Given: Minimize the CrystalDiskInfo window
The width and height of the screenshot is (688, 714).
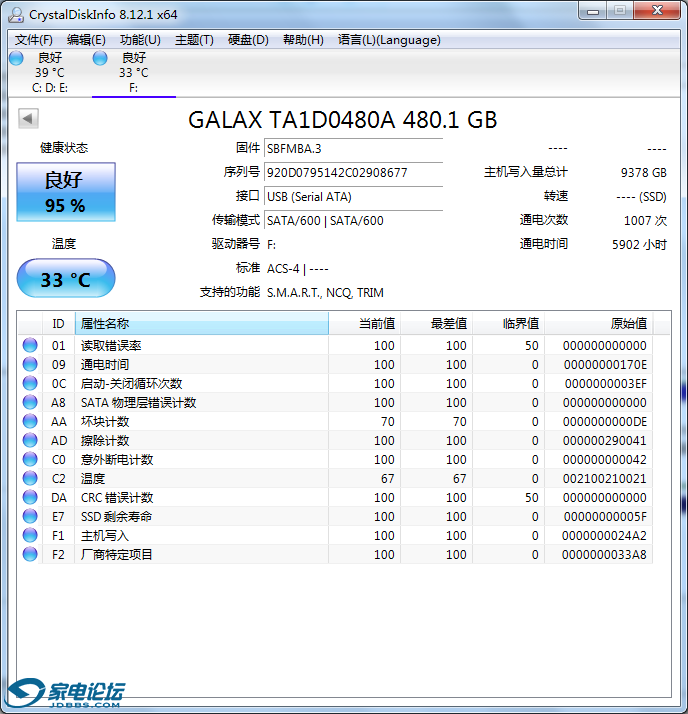Looking at the screenshot, I should tap(593, 11).
